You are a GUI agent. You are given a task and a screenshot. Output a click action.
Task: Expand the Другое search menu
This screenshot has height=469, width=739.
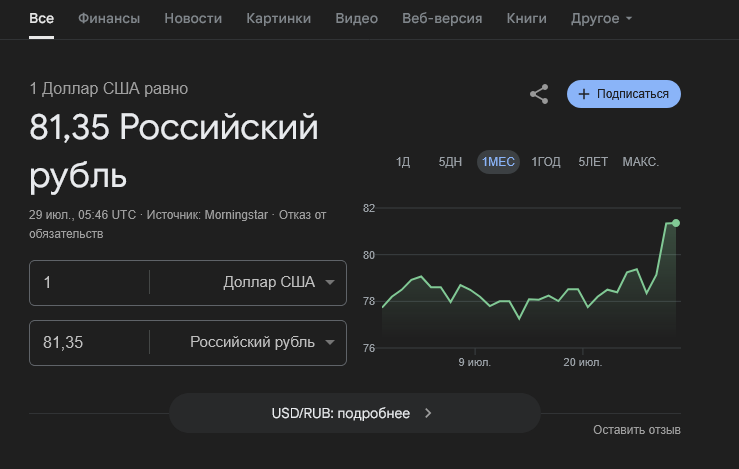601,18
